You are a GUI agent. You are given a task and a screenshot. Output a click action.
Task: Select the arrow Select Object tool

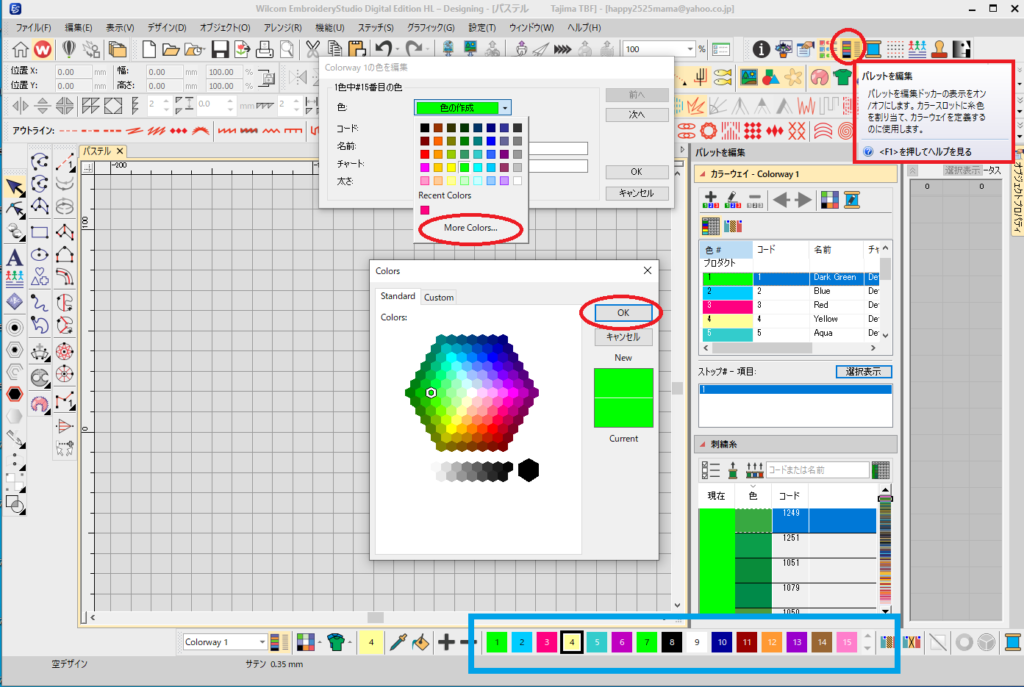[x=14, y=188]
